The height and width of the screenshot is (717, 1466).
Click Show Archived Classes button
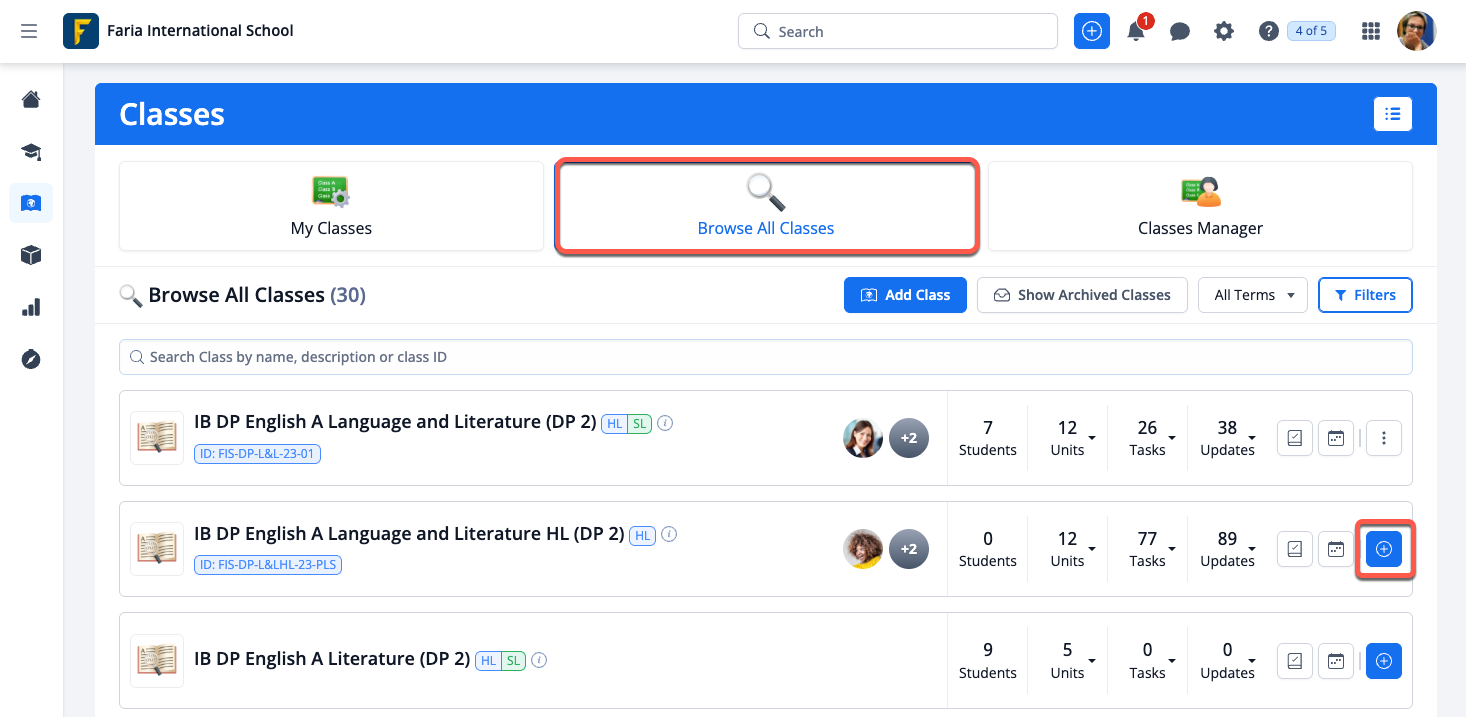pyautogui.click(x=1081, y=295)
